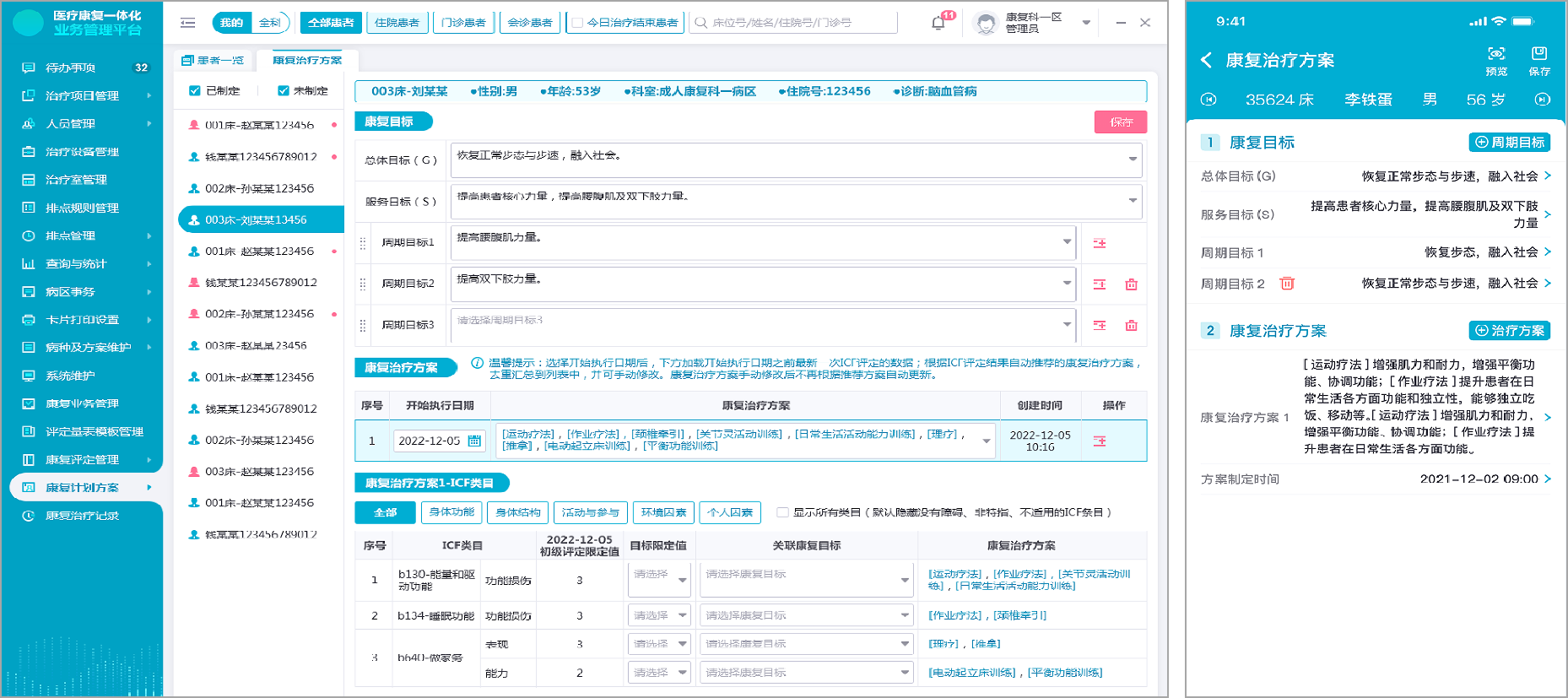1568x698 pixels.
Task: Go back with mobile back arrow
Action: [1207, 60]
